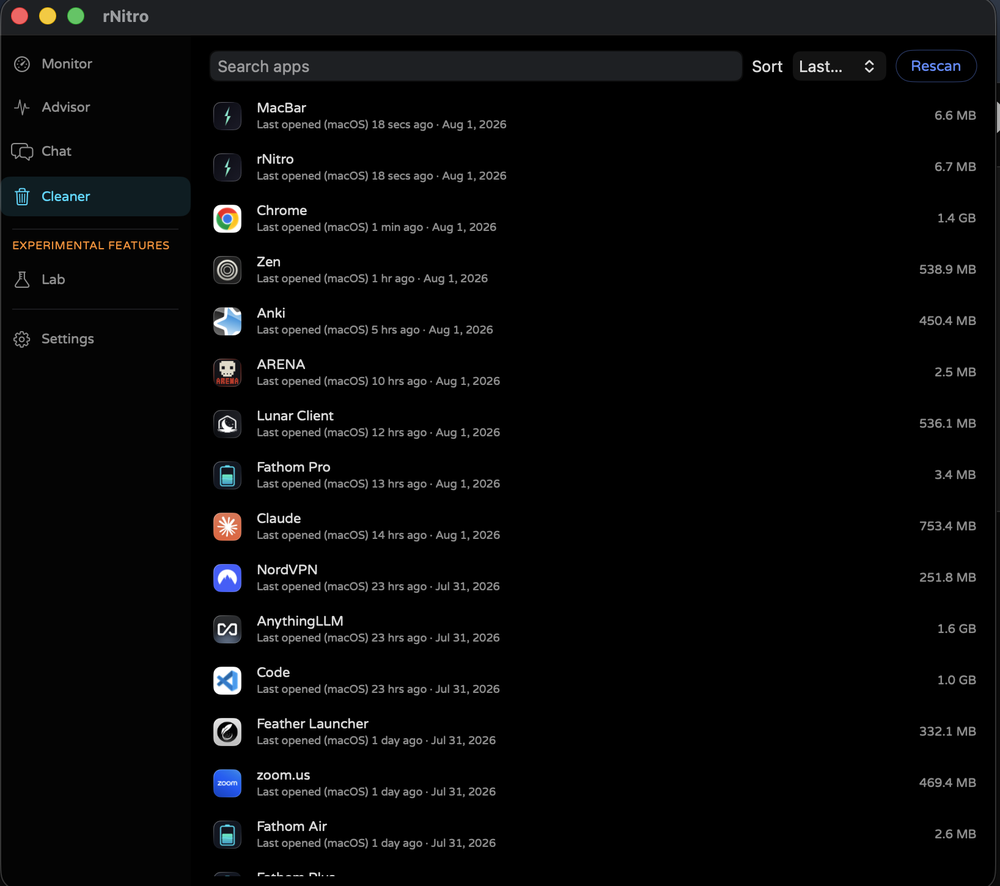This screenshot has height=886, width=1000.
Task: Click the Claude app icon
Action: point(227,527)
